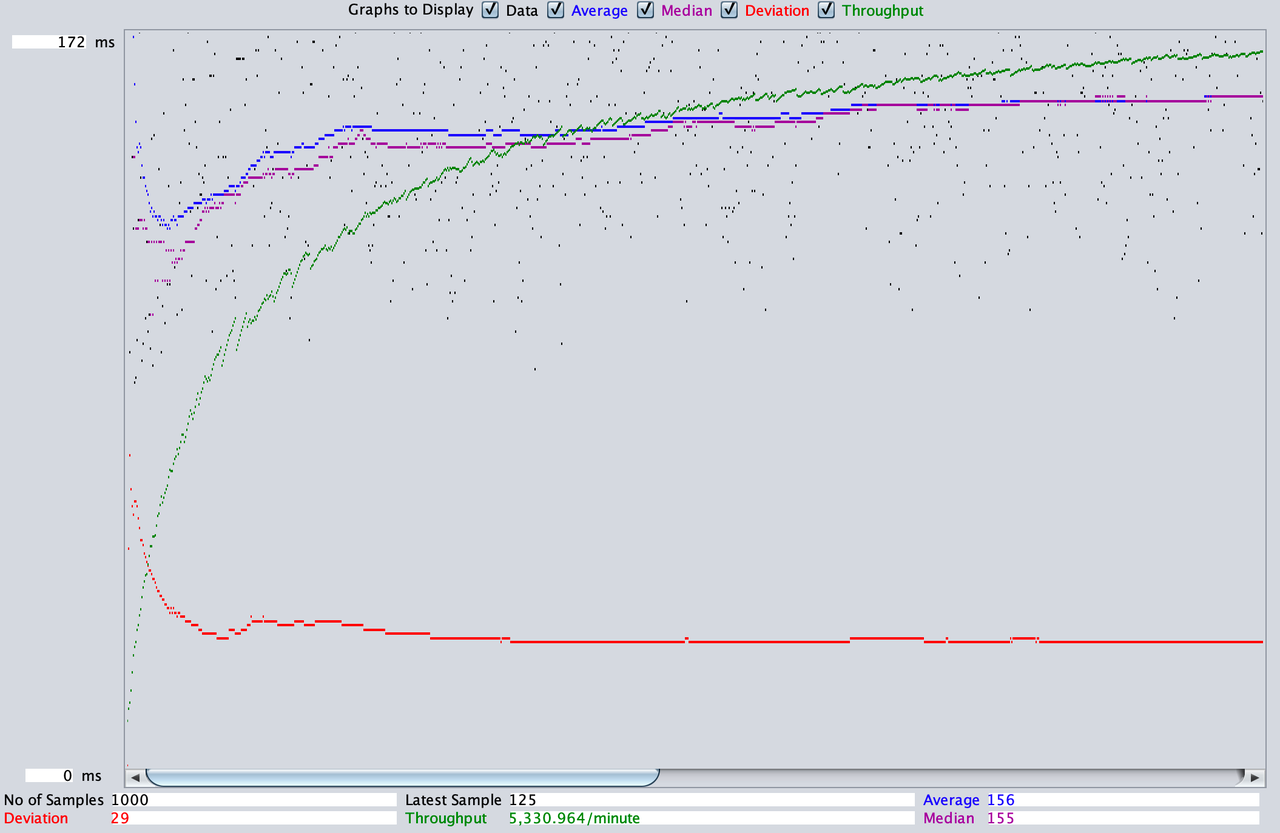Click the Latest Sample value 125
This screenshot has height=833, width=1280.
[709, 800]
